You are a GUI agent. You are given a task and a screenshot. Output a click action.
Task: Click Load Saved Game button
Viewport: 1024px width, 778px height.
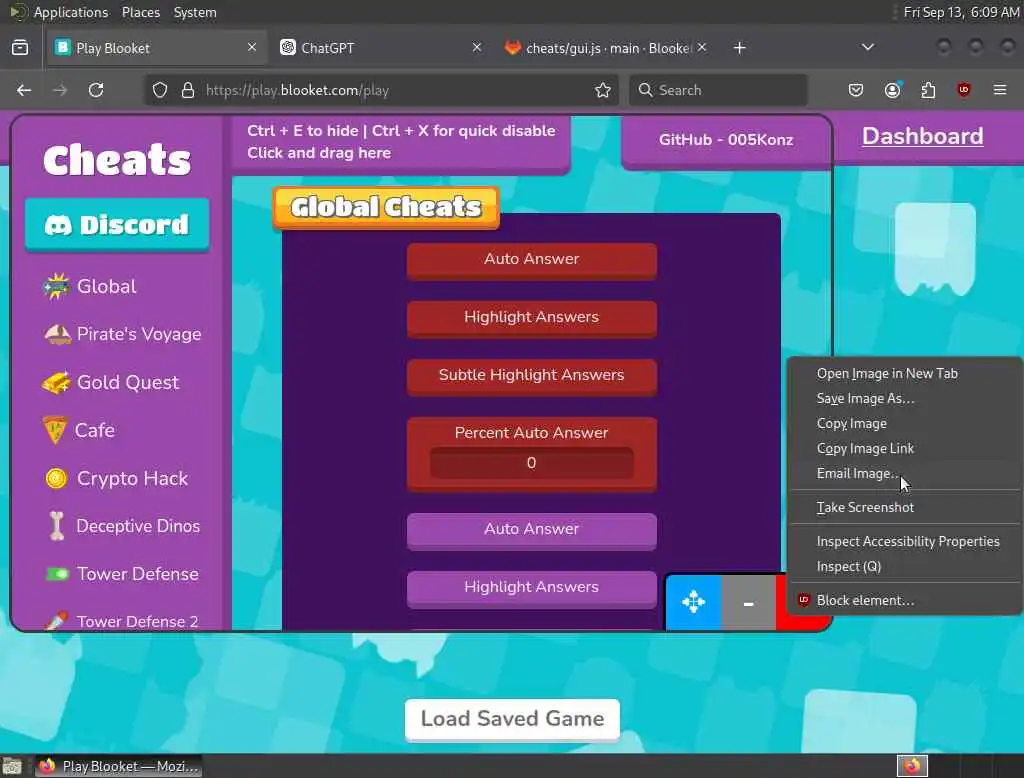(x=512, y=719)
